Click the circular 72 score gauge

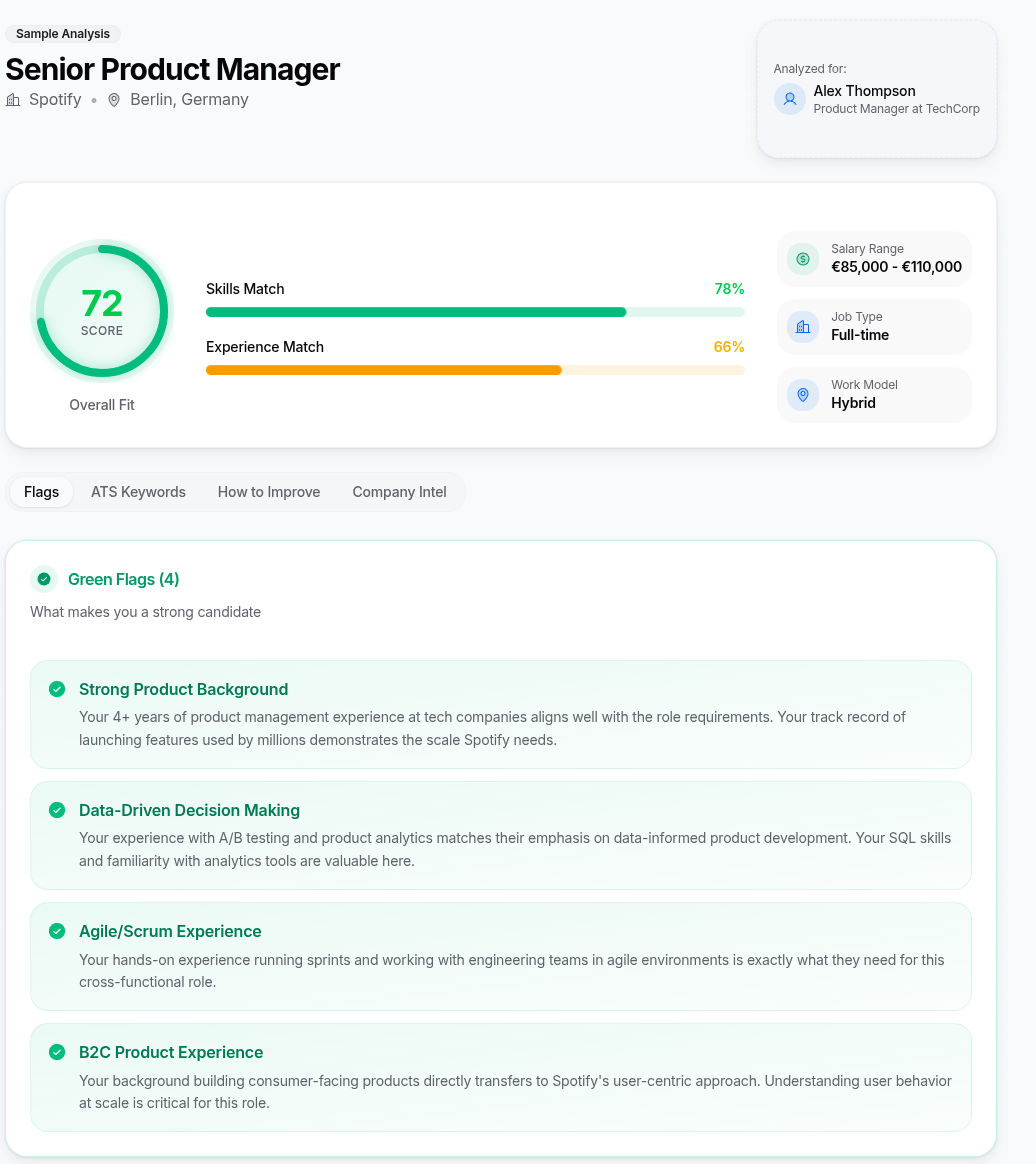(x=102, y=312)
